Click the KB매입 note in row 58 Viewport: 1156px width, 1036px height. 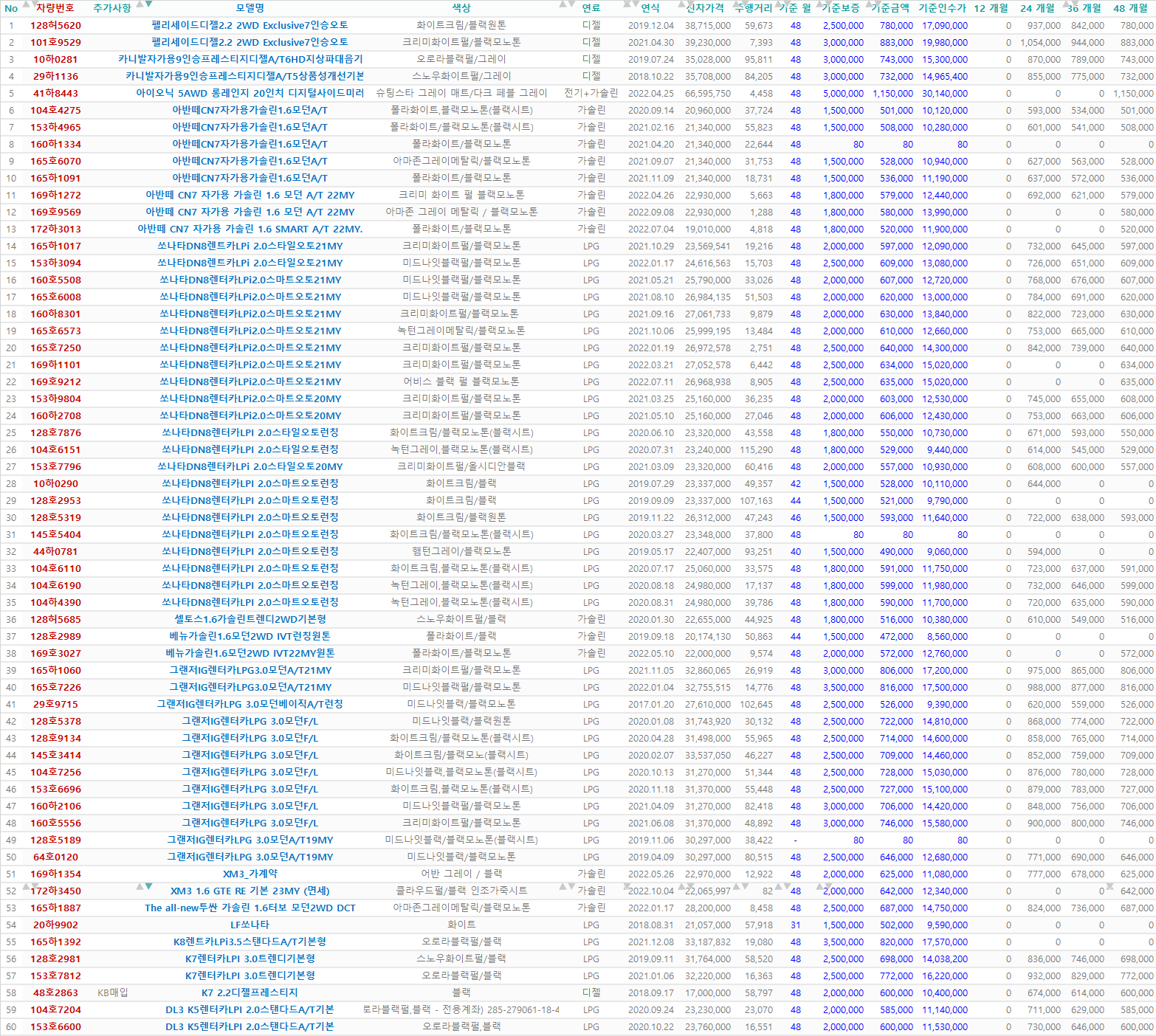point(112,992)
